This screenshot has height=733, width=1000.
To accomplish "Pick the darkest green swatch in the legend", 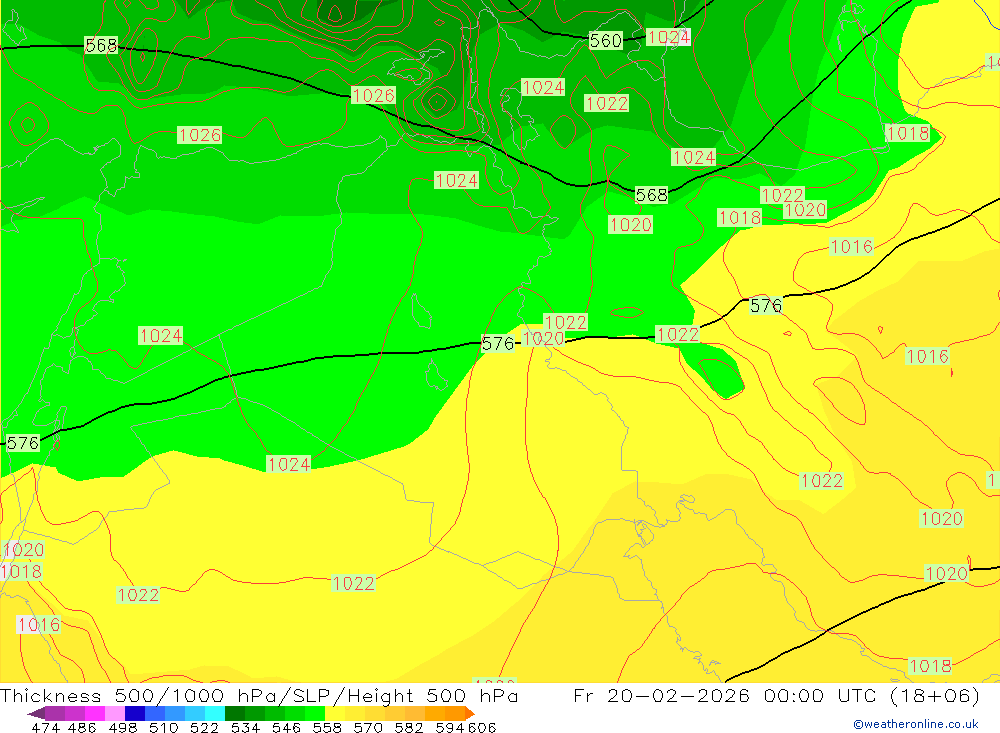I will tap(235, 713).
